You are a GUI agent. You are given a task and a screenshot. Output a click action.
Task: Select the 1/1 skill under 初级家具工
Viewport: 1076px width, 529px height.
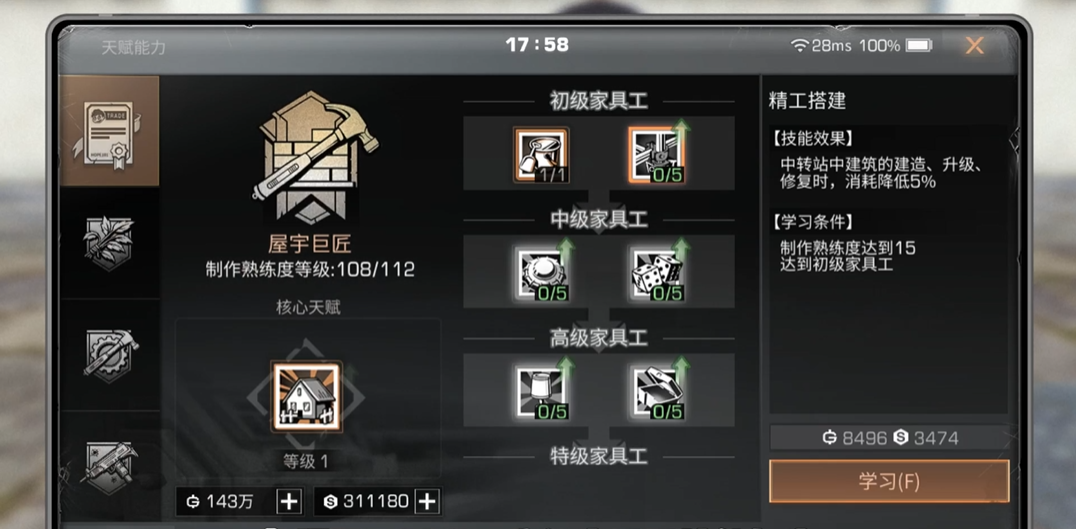pos(541,155)
